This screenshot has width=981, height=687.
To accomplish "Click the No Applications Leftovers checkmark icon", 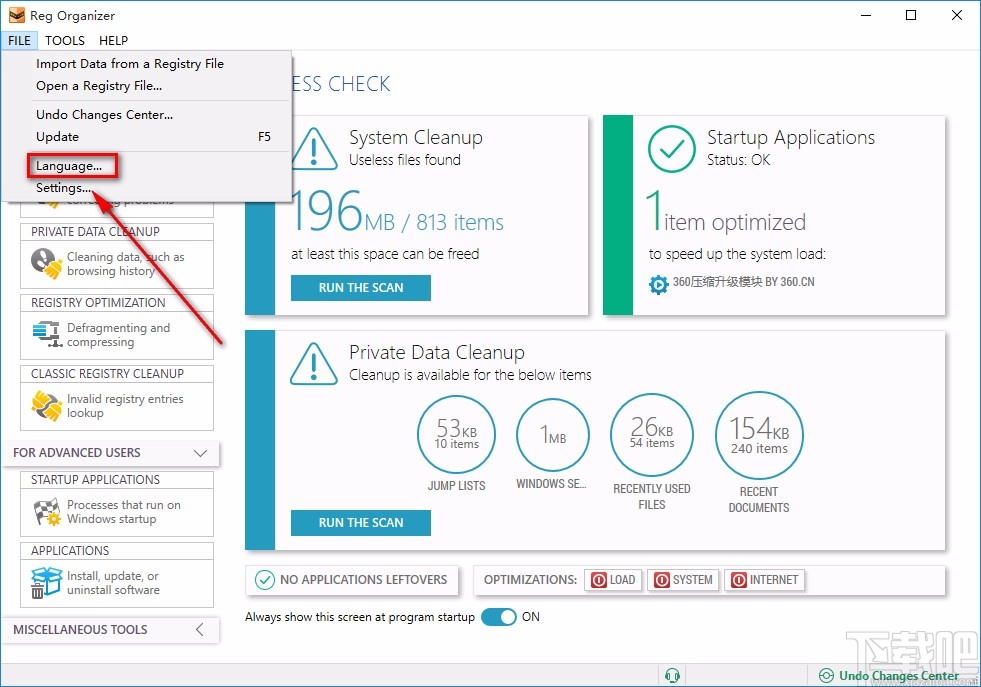I will [265, 580].
